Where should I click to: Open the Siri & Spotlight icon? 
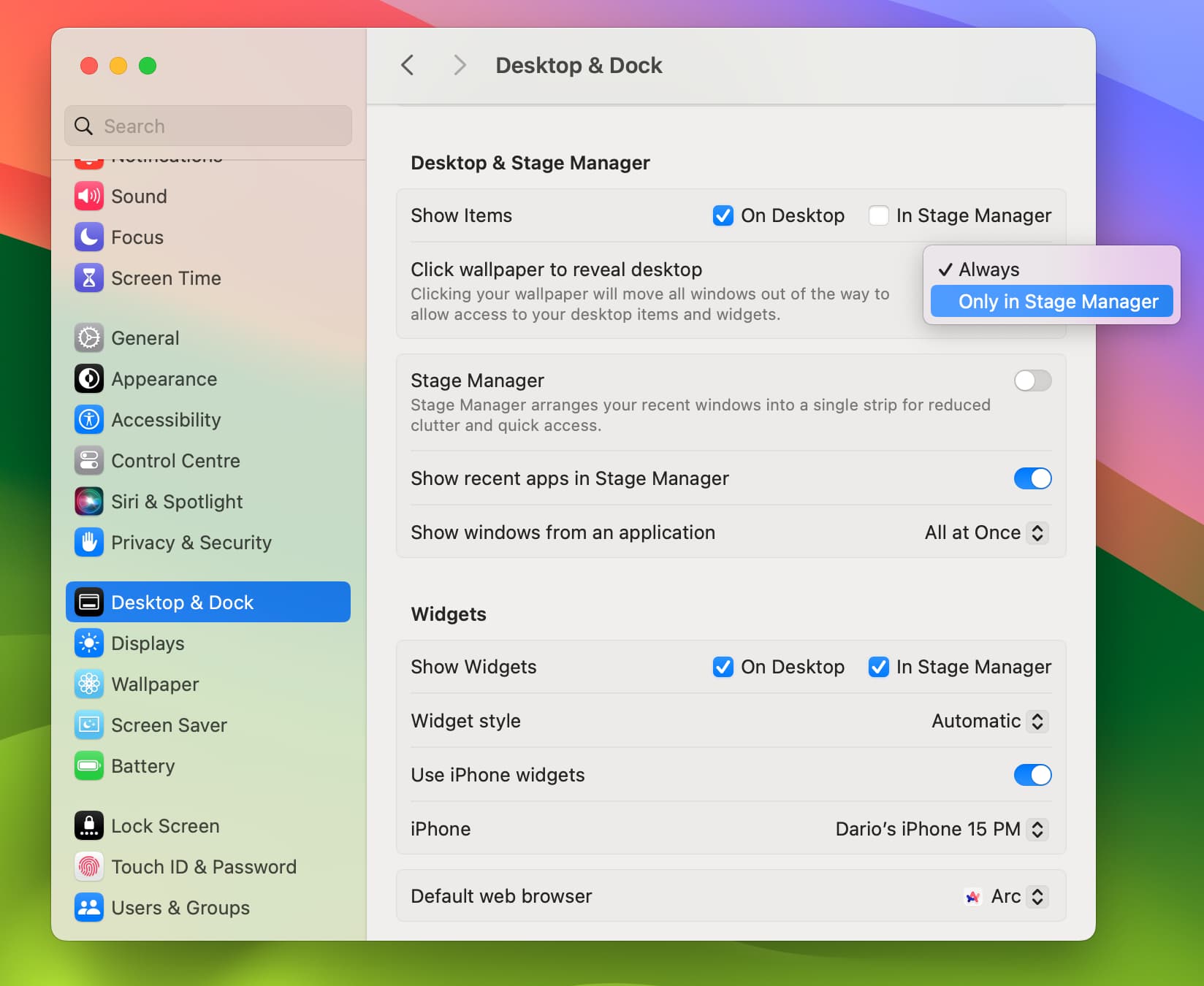click(x=89, y=502)
